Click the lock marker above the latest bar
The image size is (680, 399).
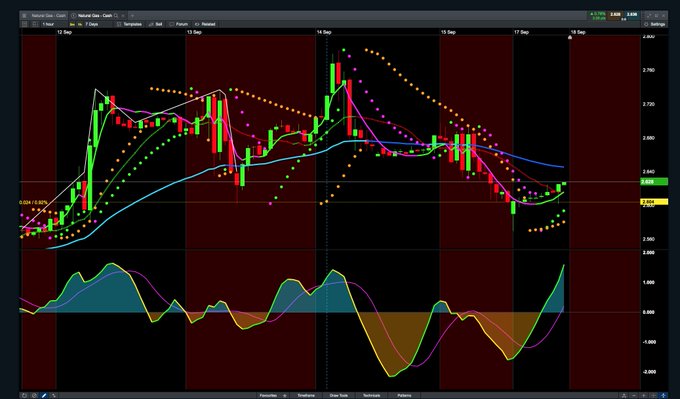pos(570,37)
